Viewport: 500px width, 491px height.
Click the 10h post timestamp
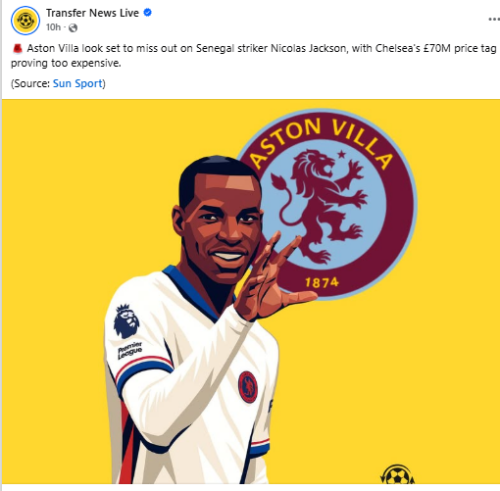pos(53,27)
